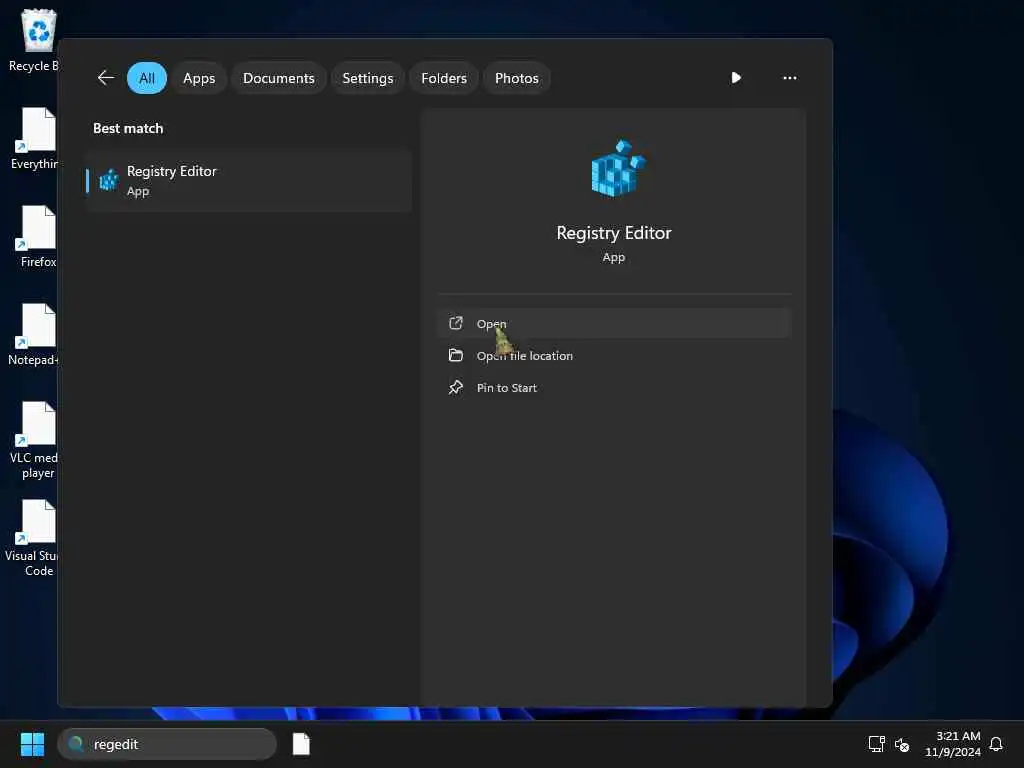Screen dimensions: 1024x768
Task: Select the VLC media player shortcut
Action: coord(34,440)
